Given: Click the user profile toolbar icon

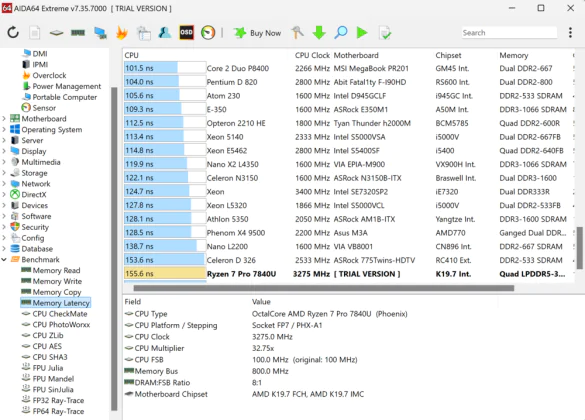Looking at the screenshot, I should coord(165,33).
